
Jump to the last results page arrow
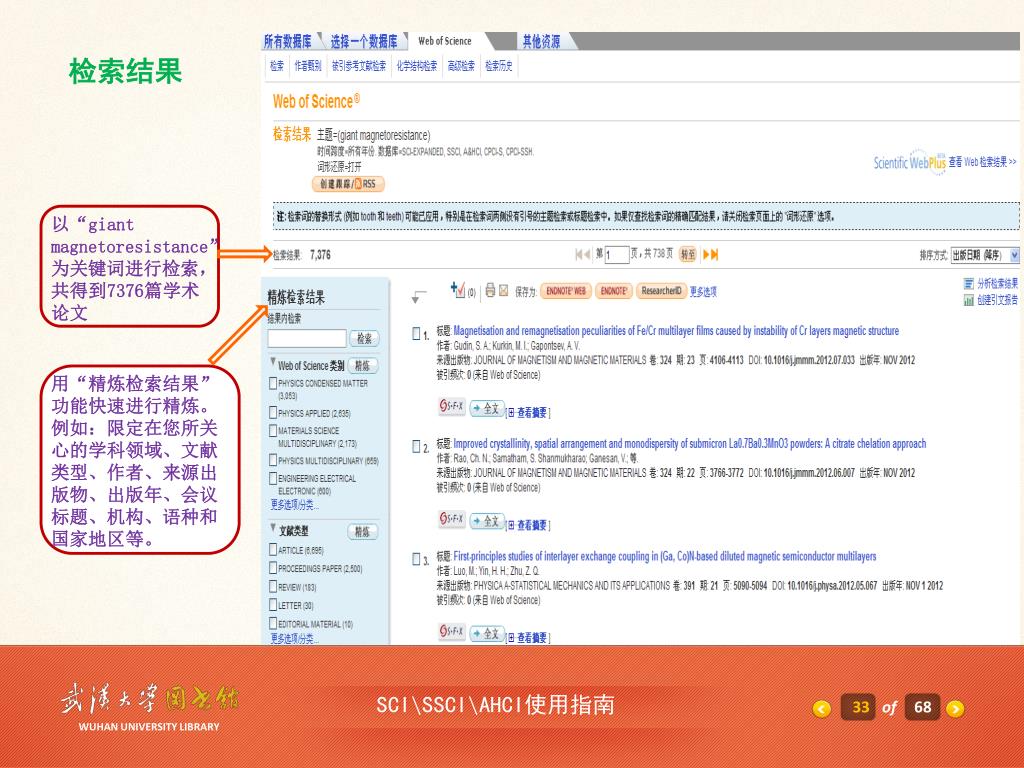pyautogui.click(x=714, y=255)
